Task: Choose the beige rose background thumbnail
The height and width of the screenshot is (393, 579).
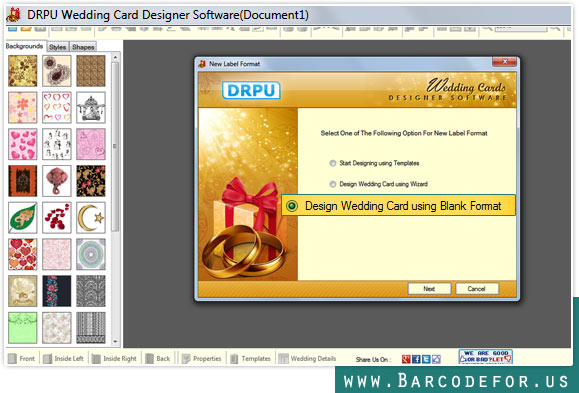Action: pyautogui.click(x=23, y=291)
